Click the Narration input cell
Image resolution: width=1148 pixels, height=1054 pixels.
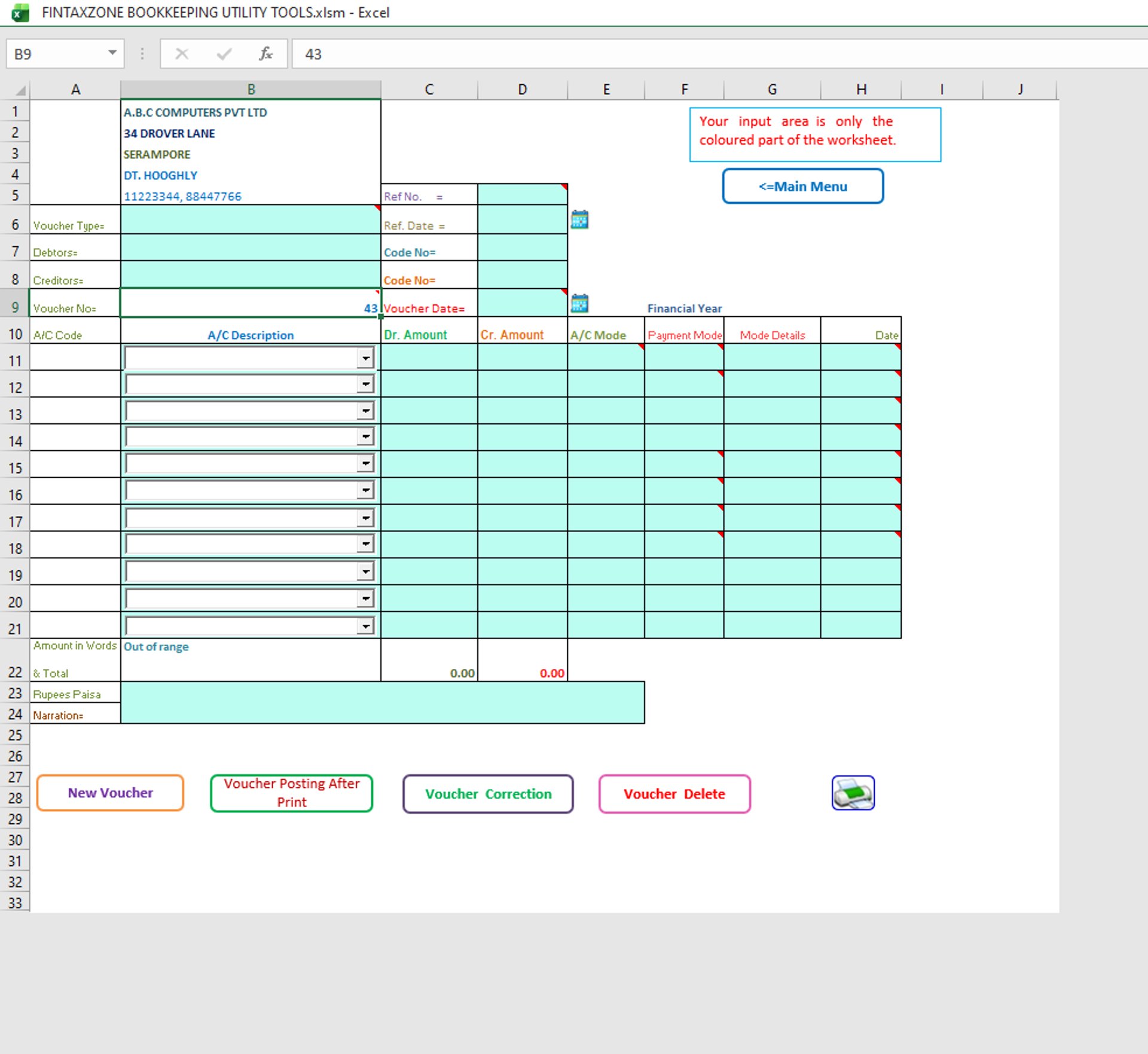(381, 714)
